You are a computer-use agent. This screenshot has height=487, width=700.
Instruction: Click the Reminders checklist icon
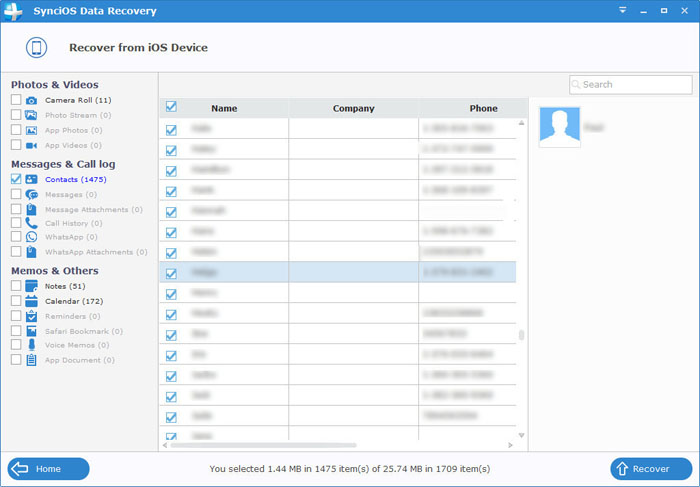point(31,316)
